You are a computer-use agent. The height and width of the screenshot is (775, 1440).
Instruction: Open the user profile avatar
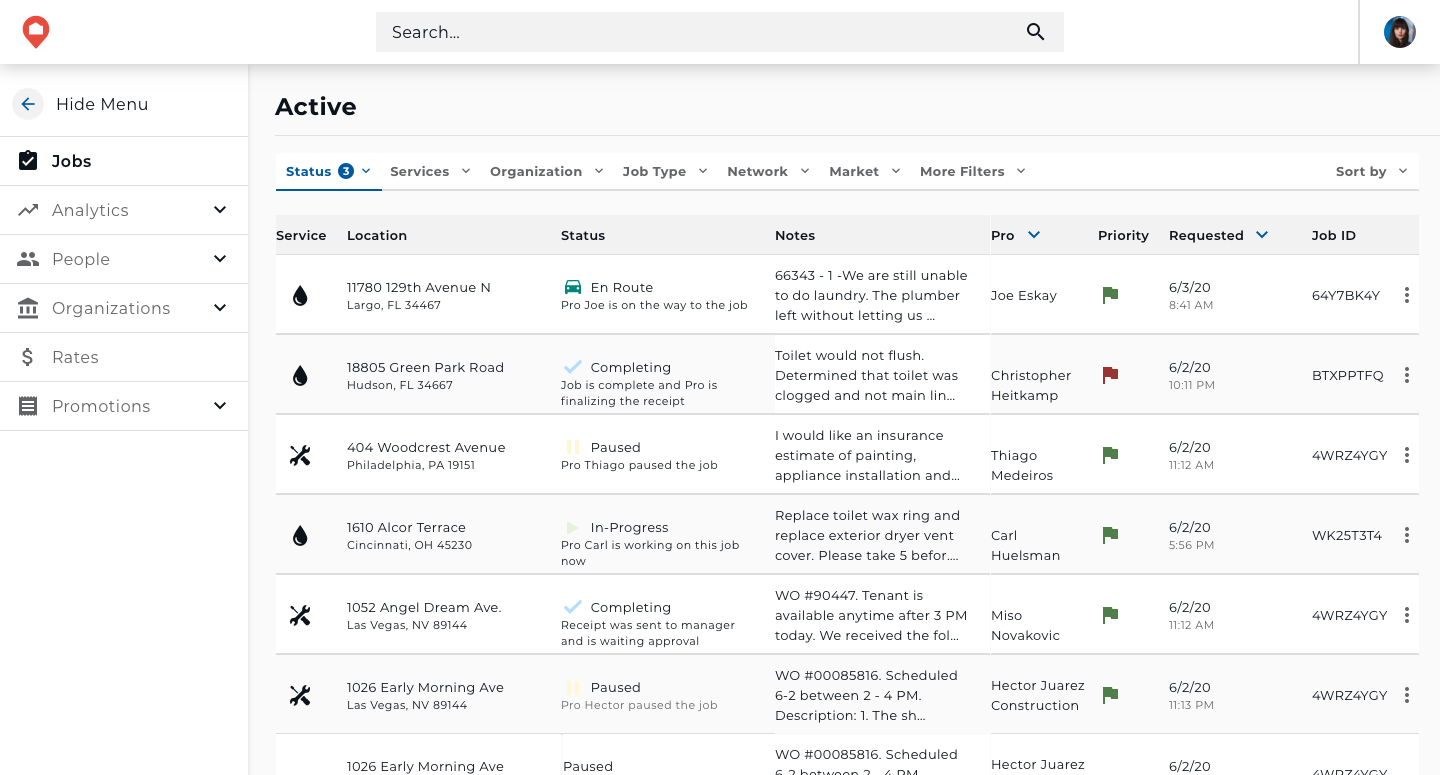pos(1399,32)
